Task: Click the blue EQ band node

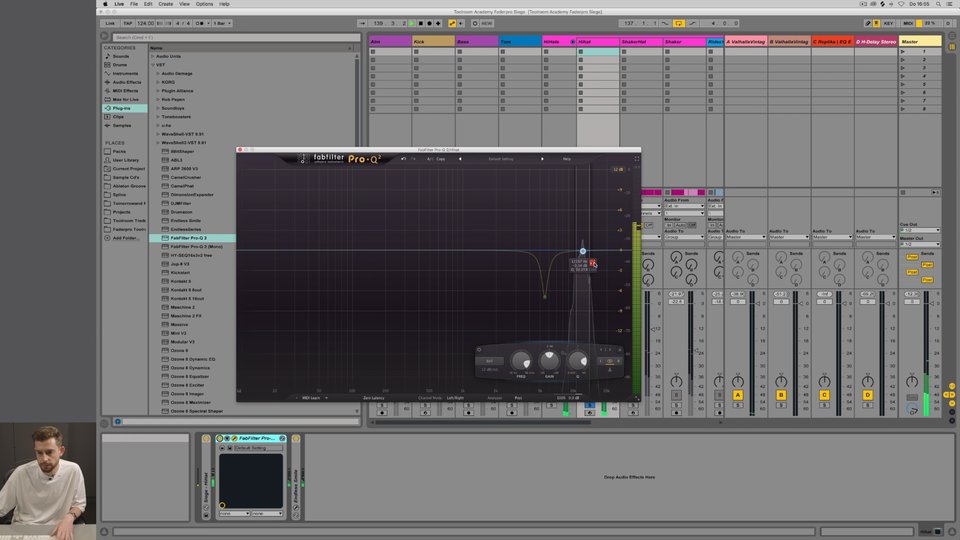Action: pos(583,251)
